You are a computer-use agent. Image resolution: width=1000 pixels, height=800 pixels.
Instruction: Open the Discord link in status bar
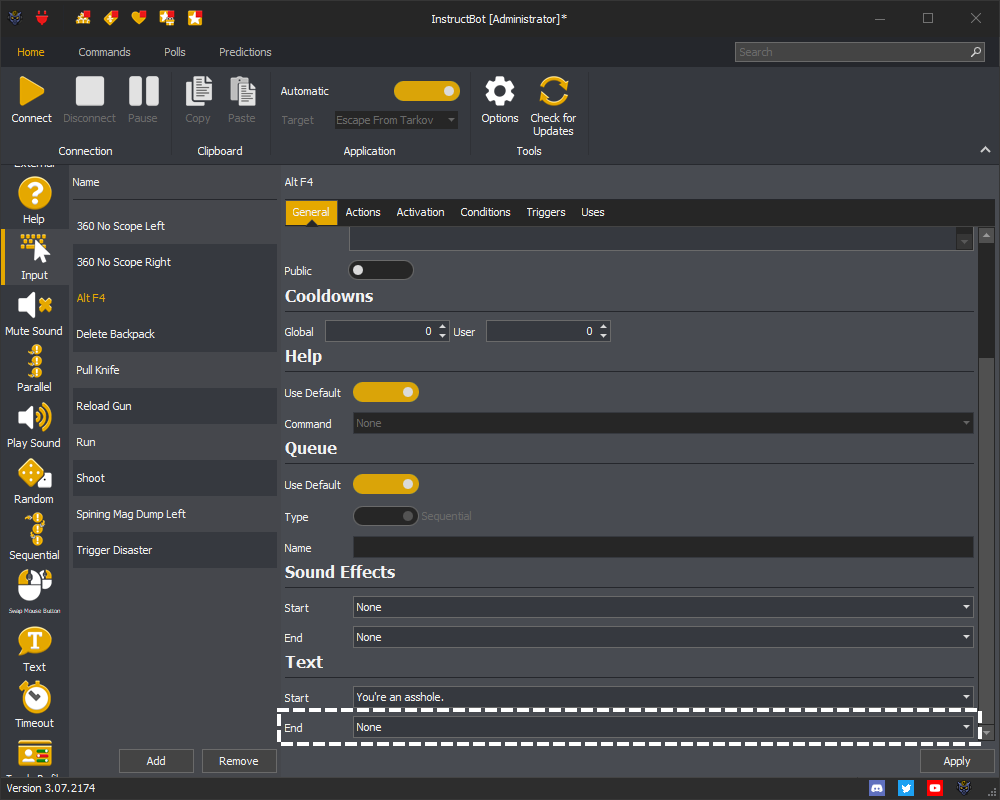click(x=877, y=788)
